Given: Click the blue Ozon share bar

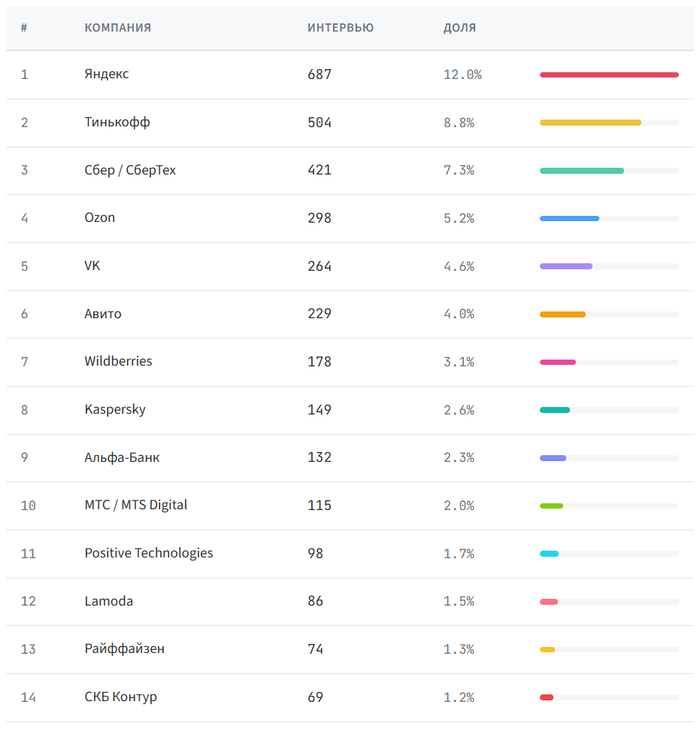Looking at the screenshot, I should 569,218.
